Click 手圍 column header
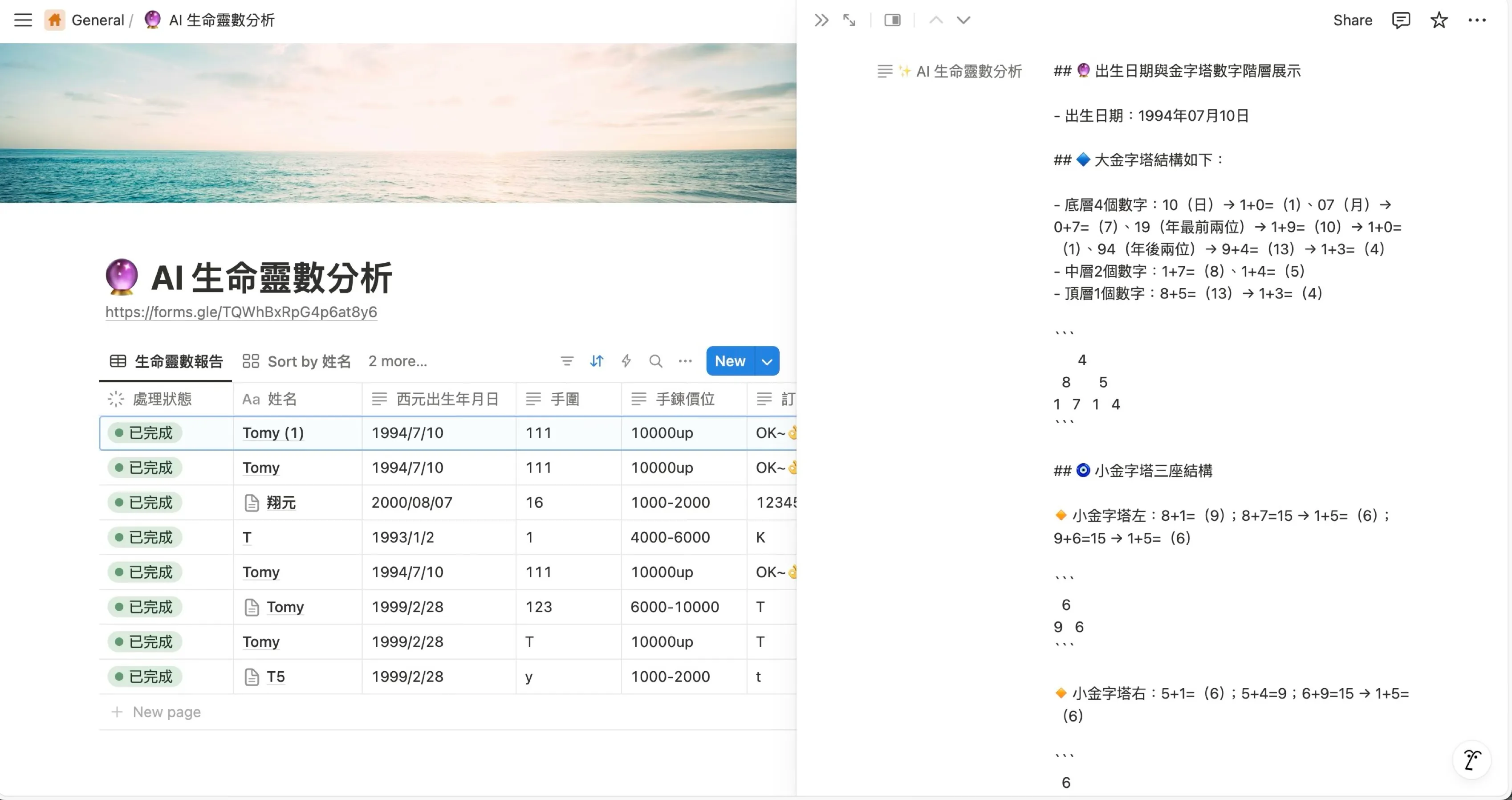Viewport: 1512px width, 800px height. [x=568, y=400]
